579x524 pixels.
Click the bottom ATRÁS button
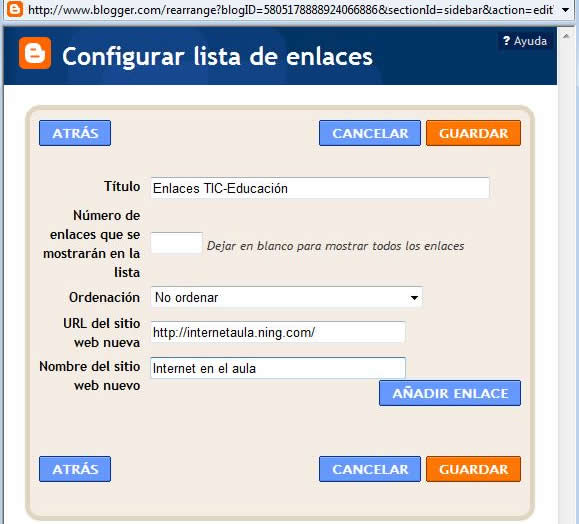75,469
